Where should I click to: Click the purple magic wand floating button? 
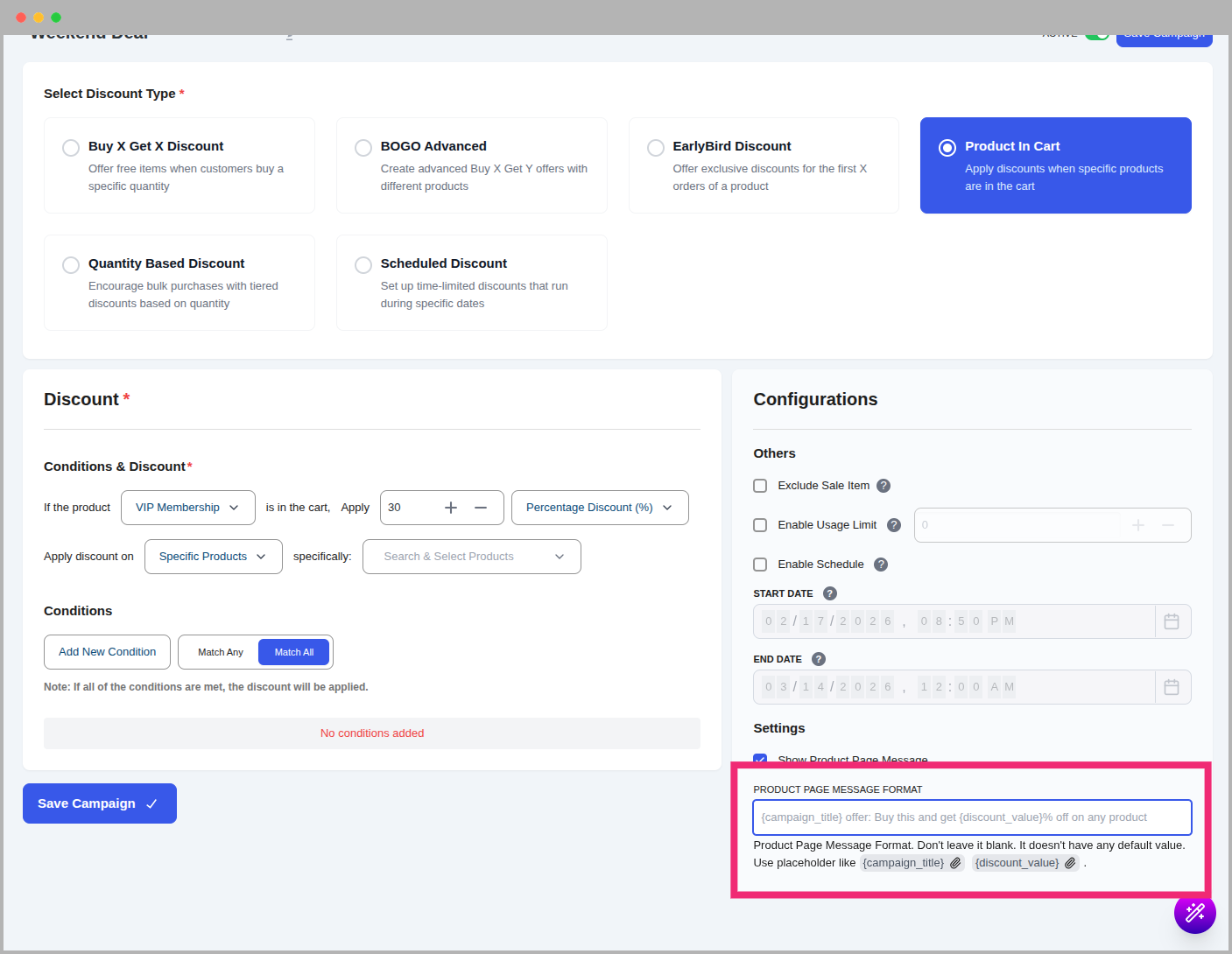tap(1194, 912)
